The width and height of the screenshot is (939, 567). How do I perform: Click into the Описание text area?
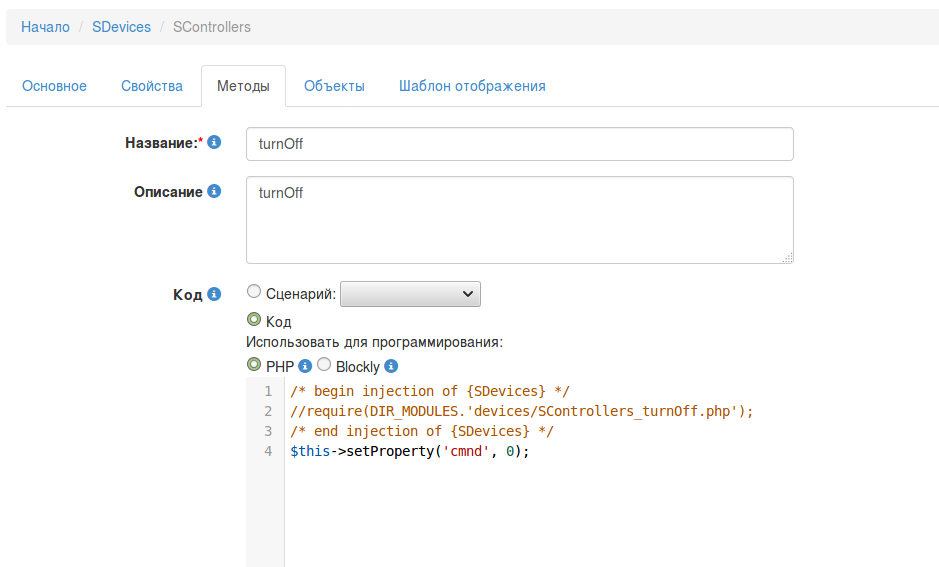pos(519,220)
